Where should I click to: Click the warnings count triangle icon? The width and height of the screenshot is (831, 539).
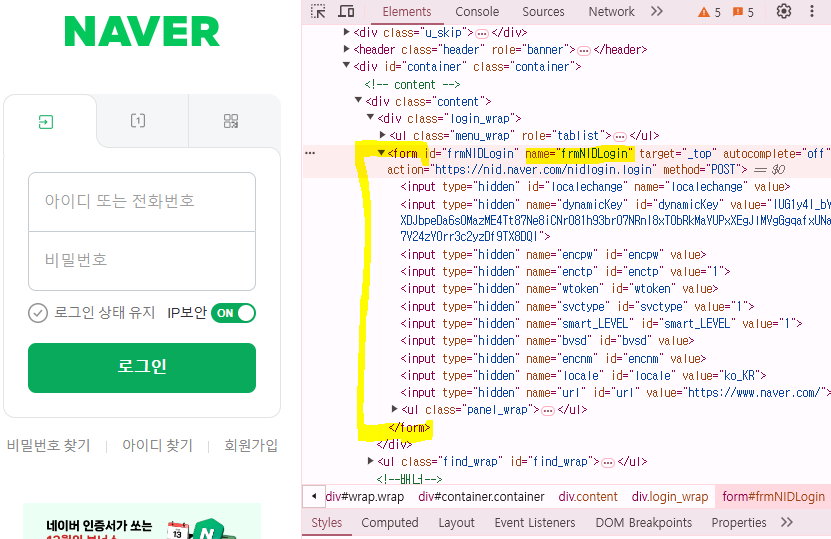pyautogui.click(x=704, y=12)
